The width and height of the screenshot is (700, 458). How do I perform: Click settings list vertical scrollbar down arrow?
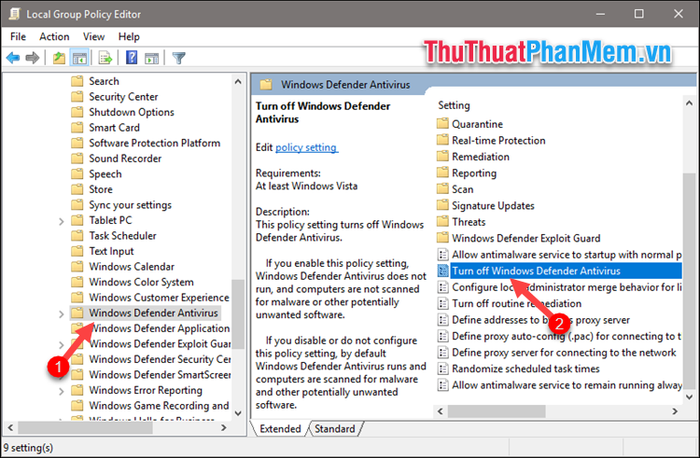click(689, 396)
